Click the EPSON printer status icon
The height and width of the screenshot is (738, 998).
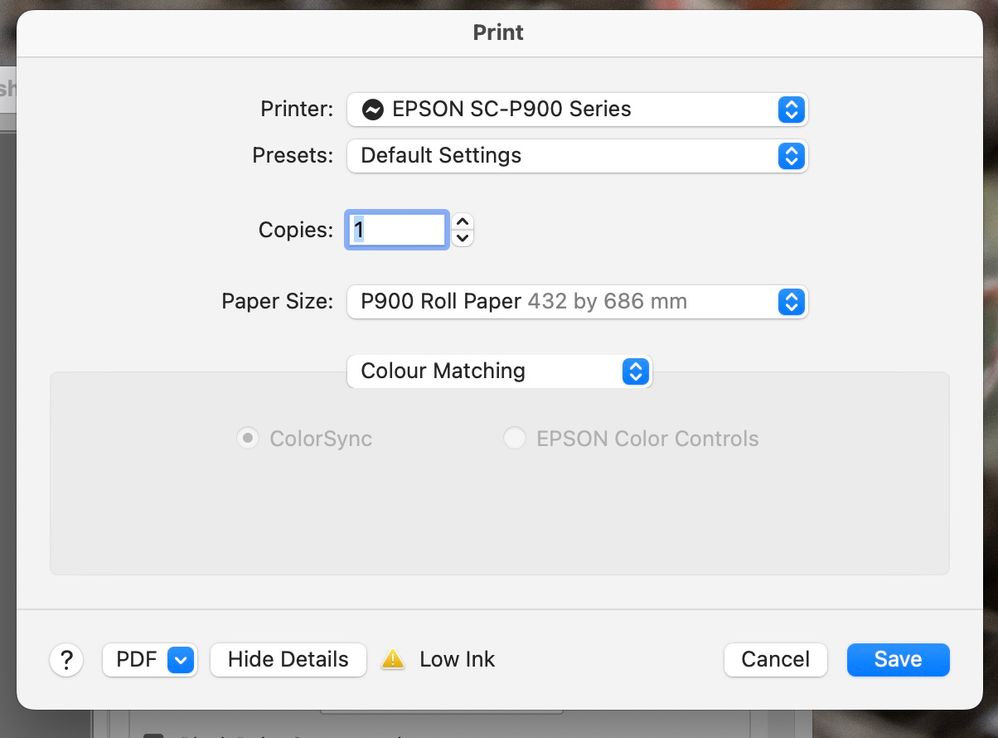[x=373, y=110]
